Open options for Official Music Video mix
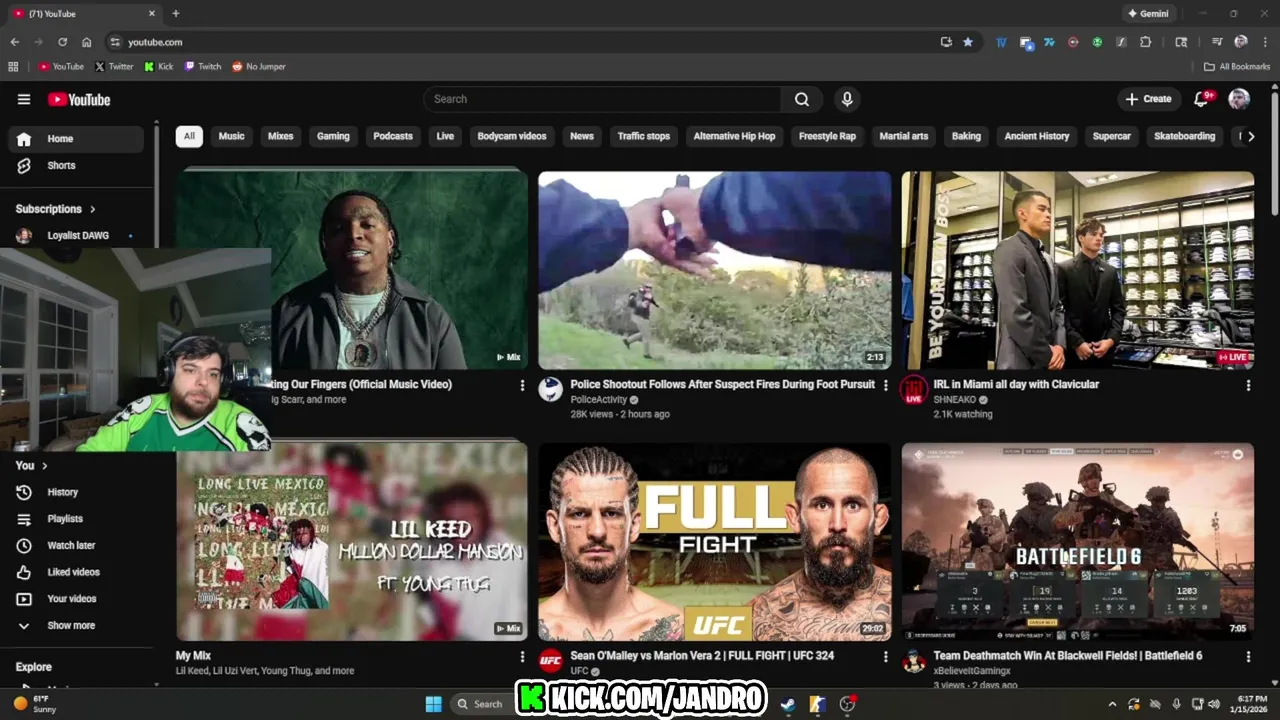The height and width of the screenshot is (720, 1280). point(522,385)
